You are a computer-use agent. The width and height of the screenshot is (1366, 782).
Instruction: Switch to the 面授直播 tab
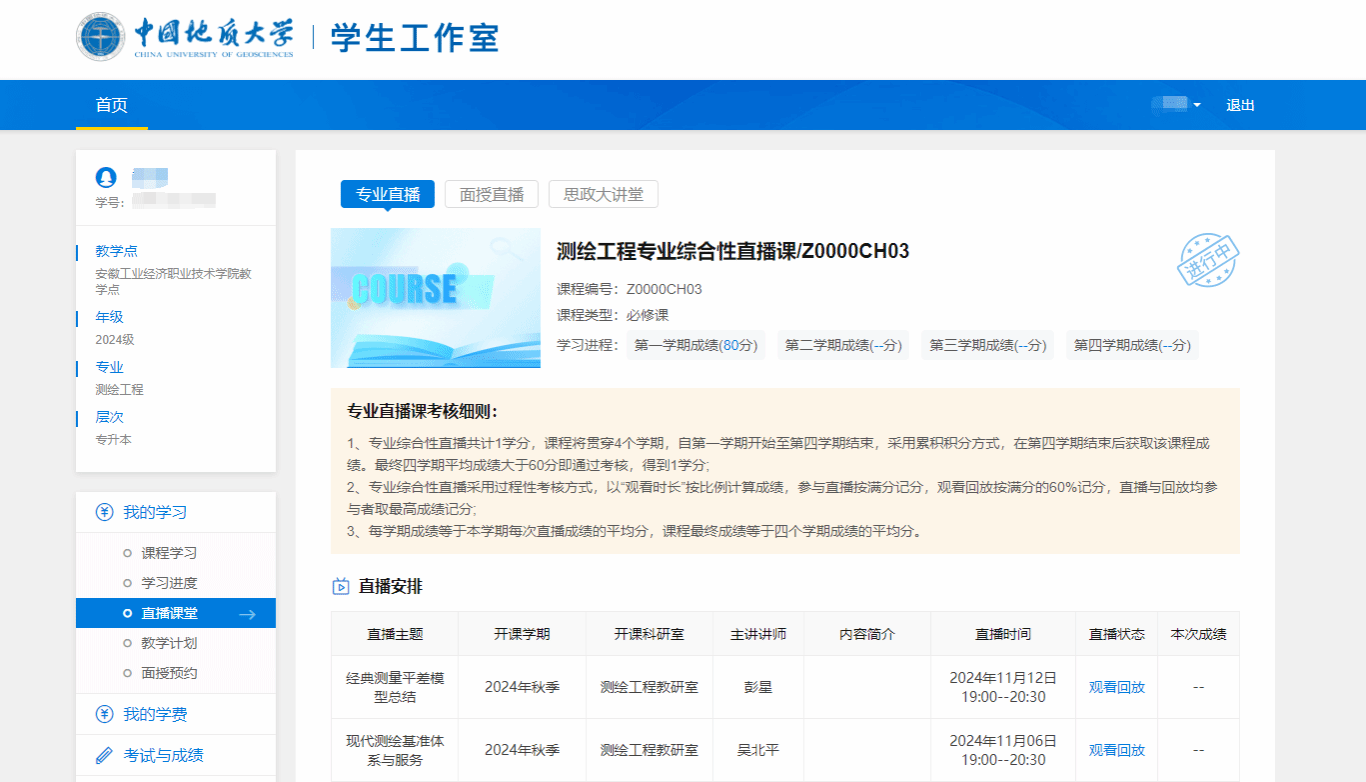(x=492, y=194)
